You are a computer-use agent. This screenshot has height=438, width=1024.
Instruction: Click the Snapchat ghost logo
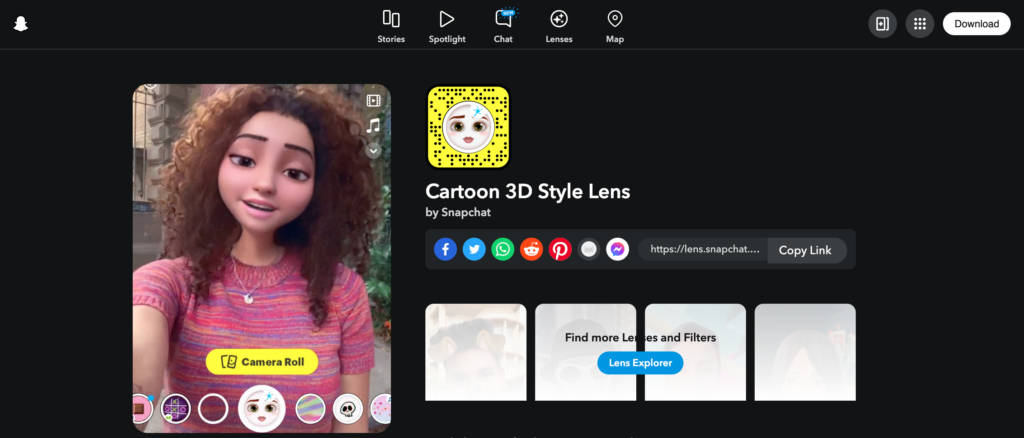21,24
